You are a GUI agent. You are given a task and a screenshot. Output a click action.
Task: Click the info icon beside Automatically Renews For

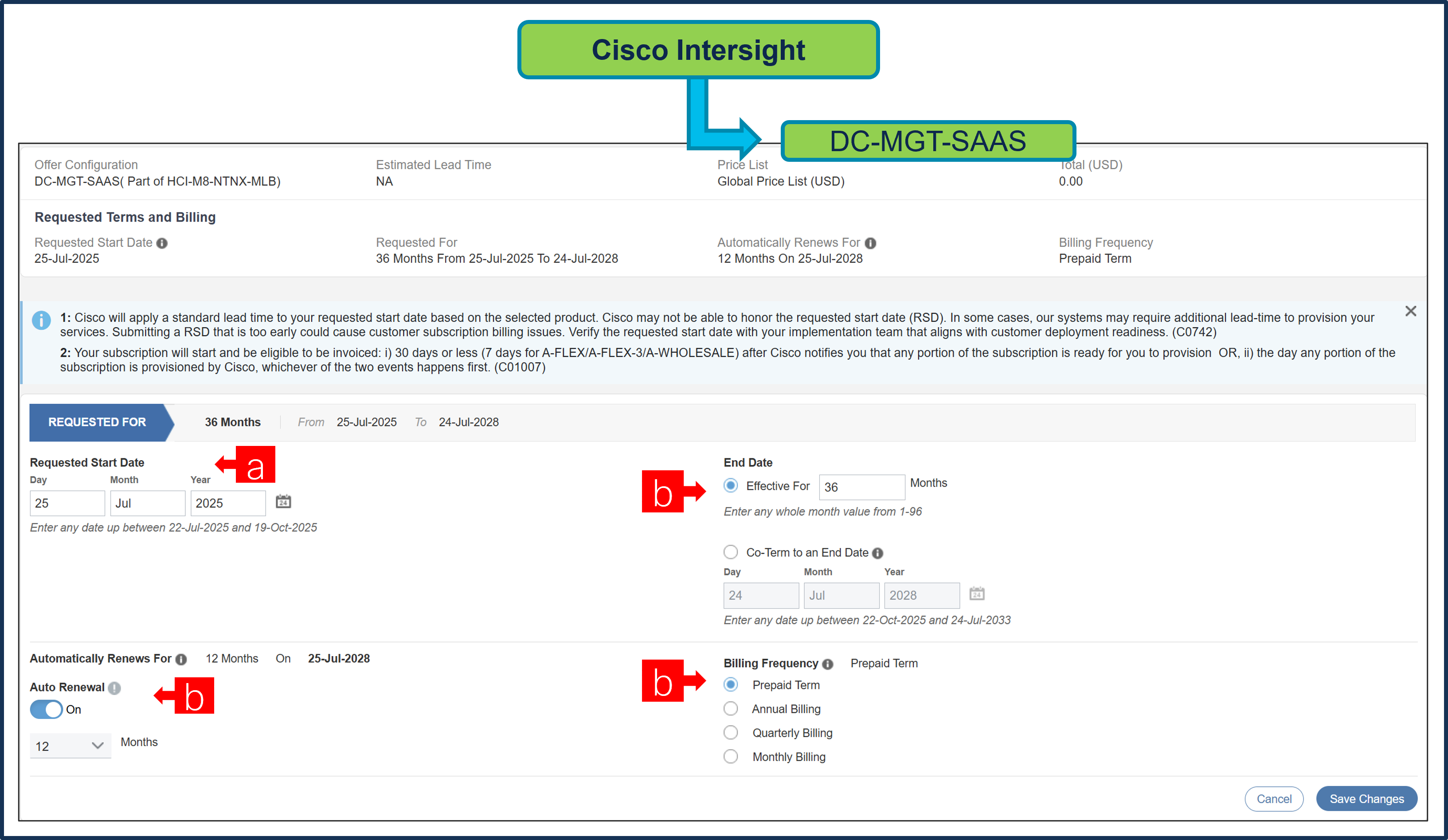tap(871, 243)
